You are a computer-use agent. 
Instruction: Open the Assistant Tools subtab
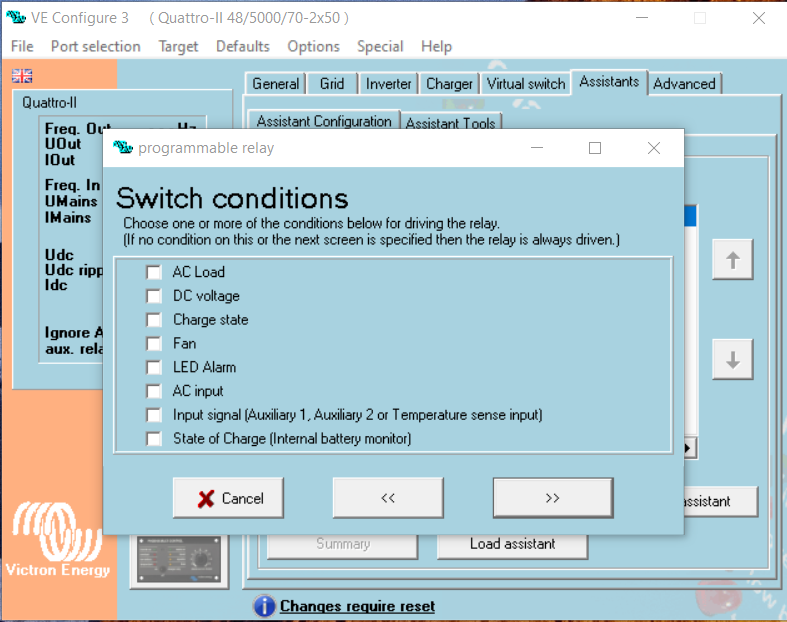[450, 123]
